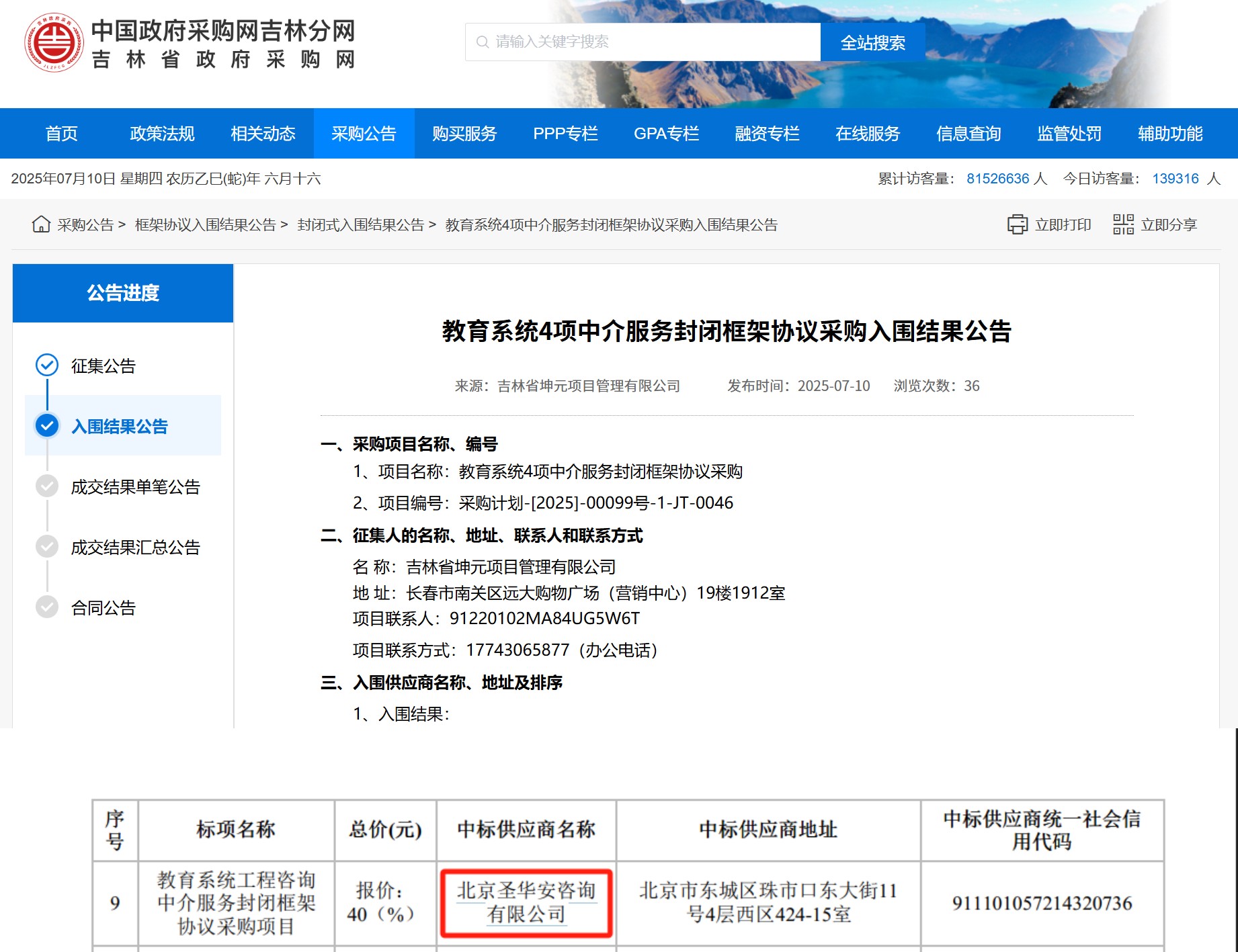Open the PPP专栏 nav item
This screenshot has height=952, width=1238.
coord(565,134)
